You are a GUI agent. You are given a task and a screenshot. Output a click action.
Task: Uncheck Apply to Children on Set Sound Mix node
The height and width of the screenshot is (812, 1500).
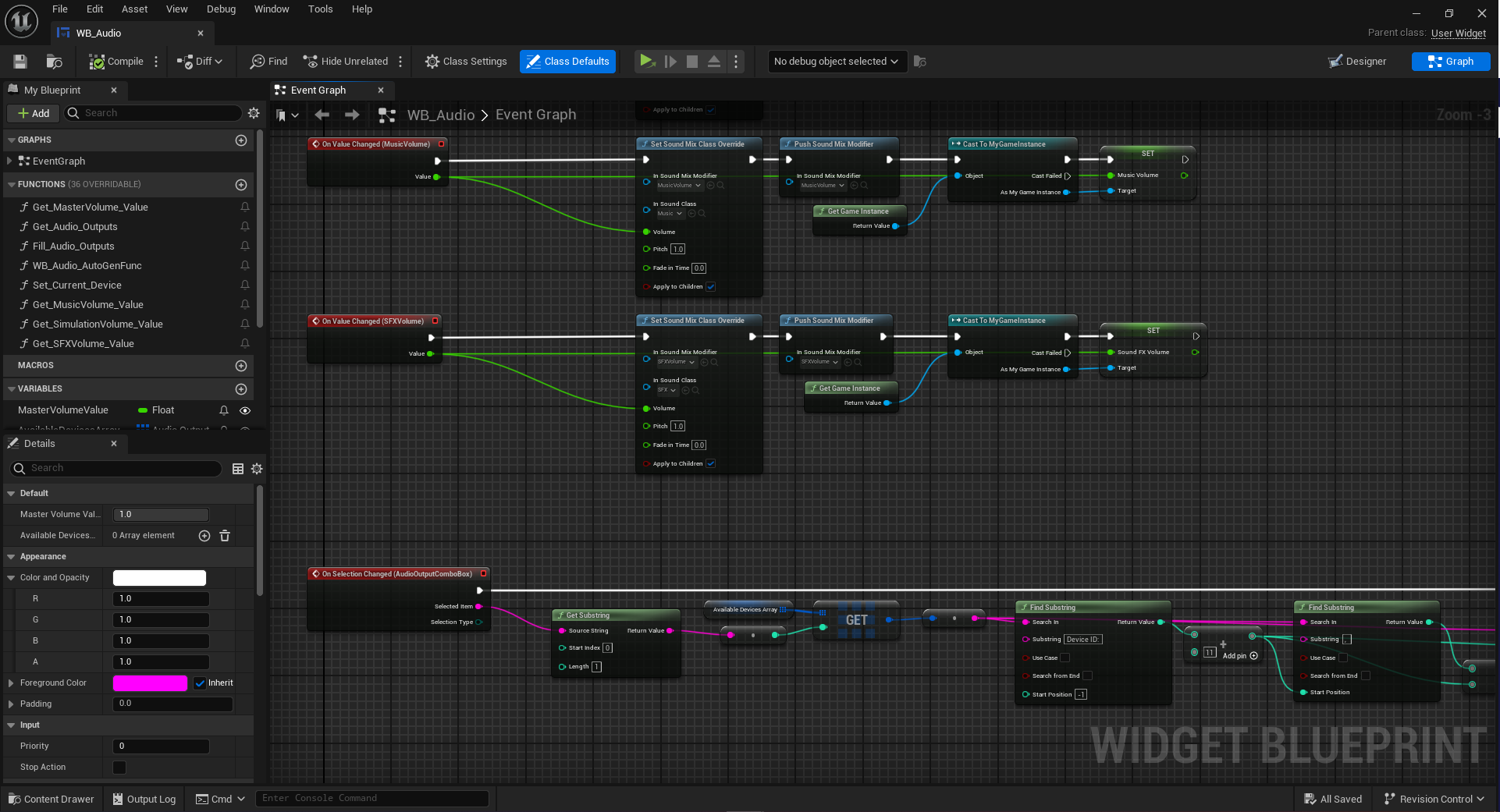[710, 286]
